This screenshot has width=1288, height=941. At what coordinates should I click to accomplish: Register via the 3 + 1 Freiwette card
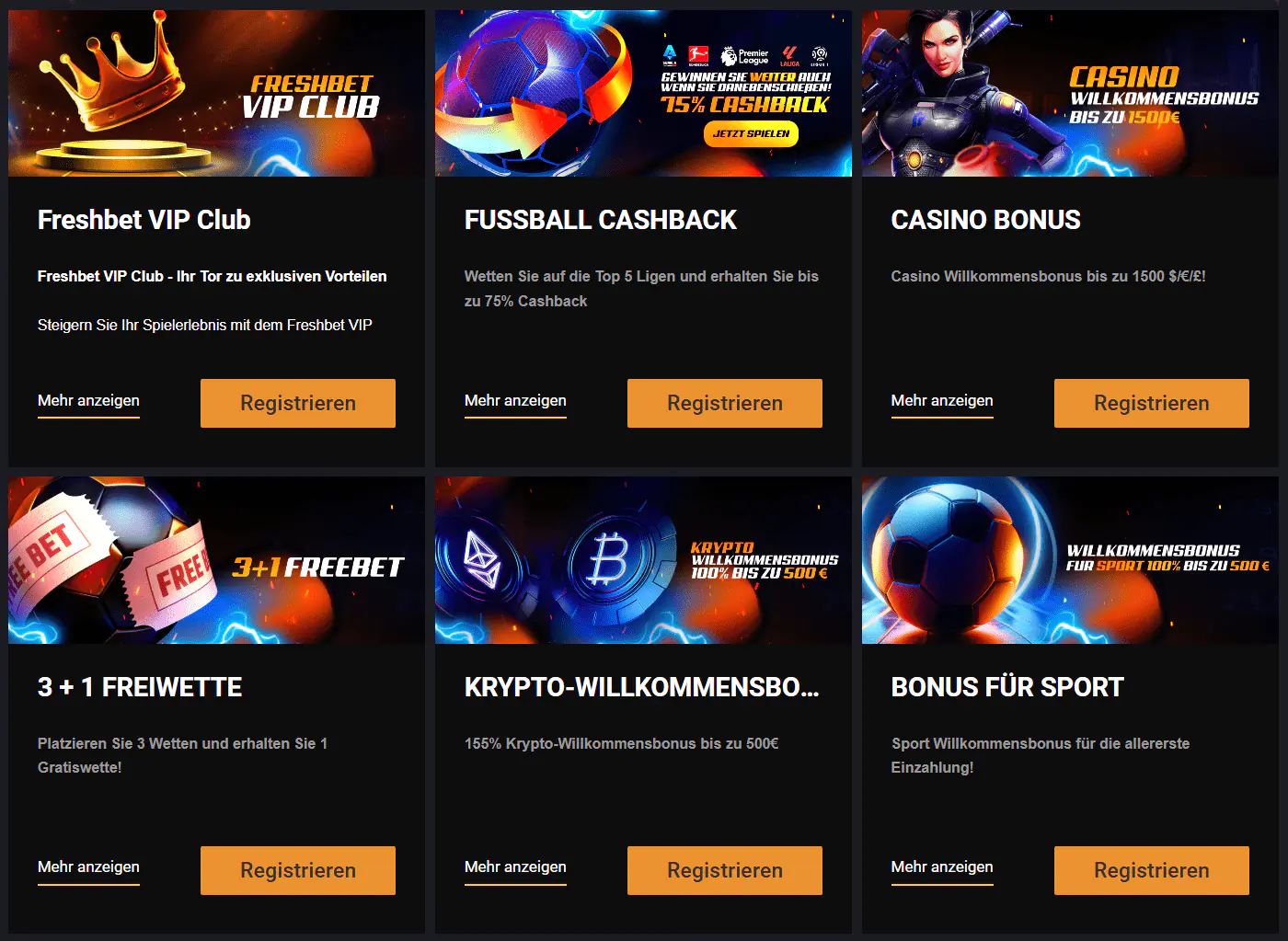coord(298,870)
